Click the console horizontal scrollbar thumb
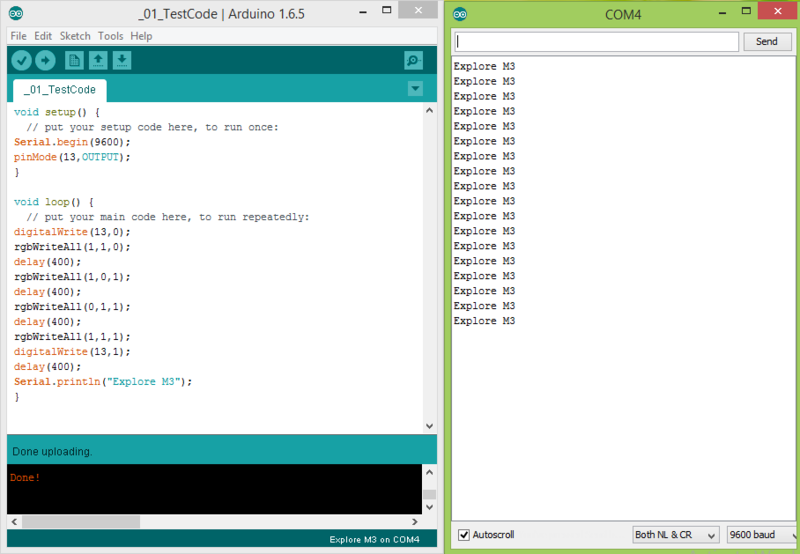Viewport: 800px width, 554px height. click(81, 521)
